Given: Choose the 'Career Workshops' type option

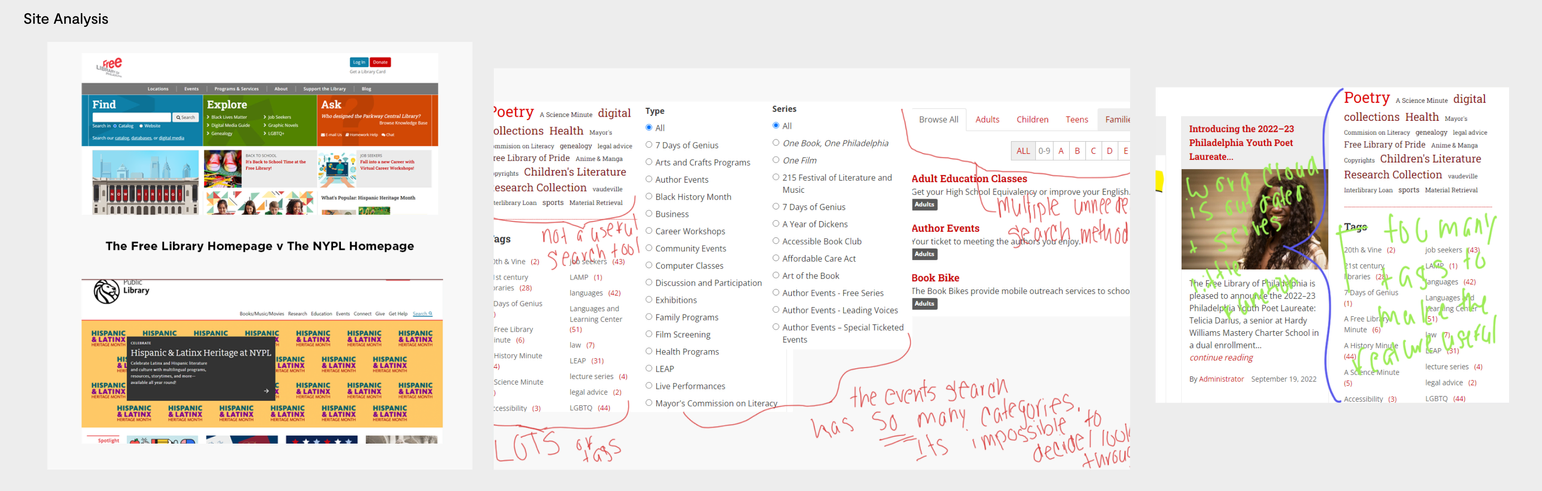Looking at the screenshot, I should 649,231.
